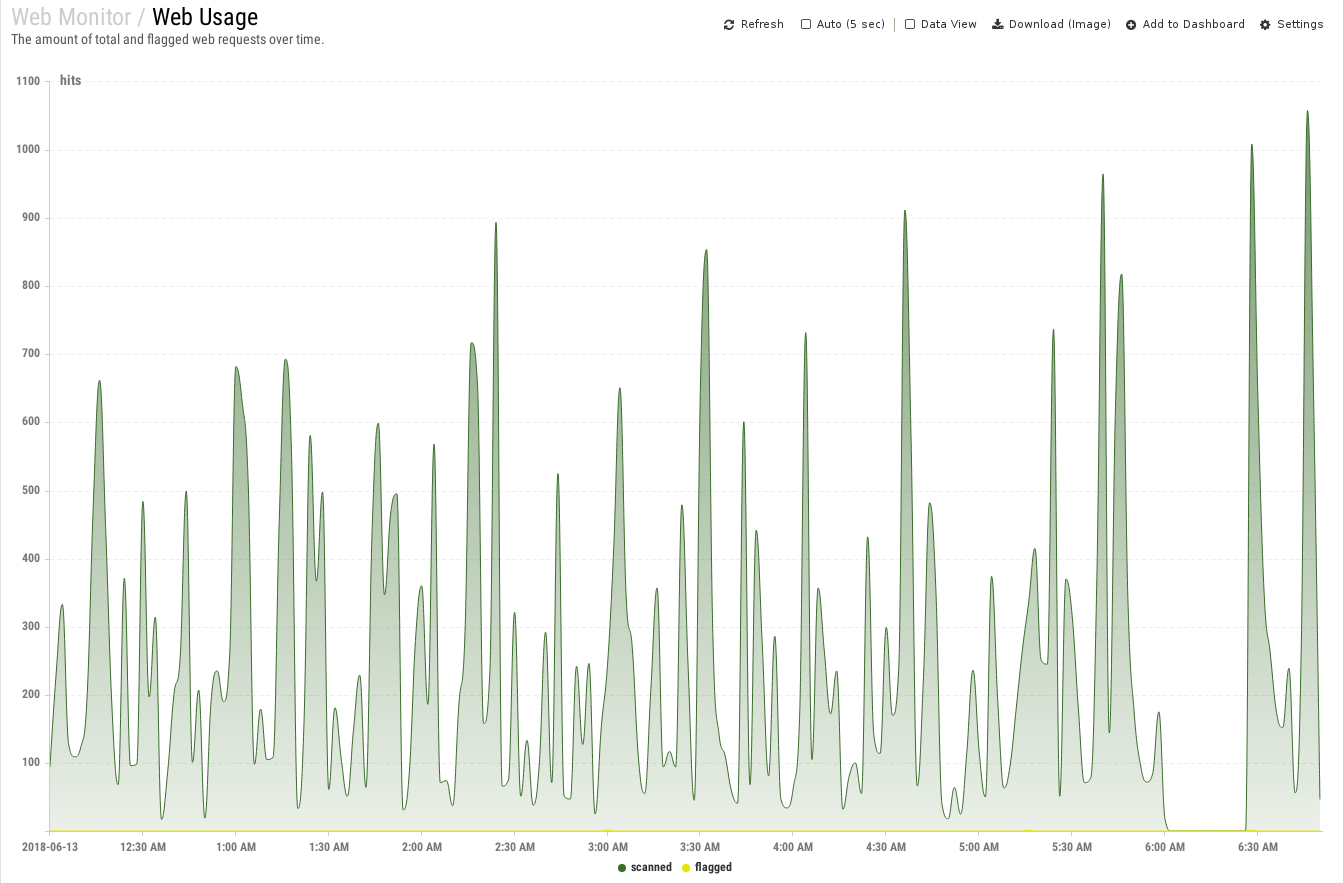The image size is (1344, 884).
Task: Click the Settings gear icon
Action: pos(1265,25)
